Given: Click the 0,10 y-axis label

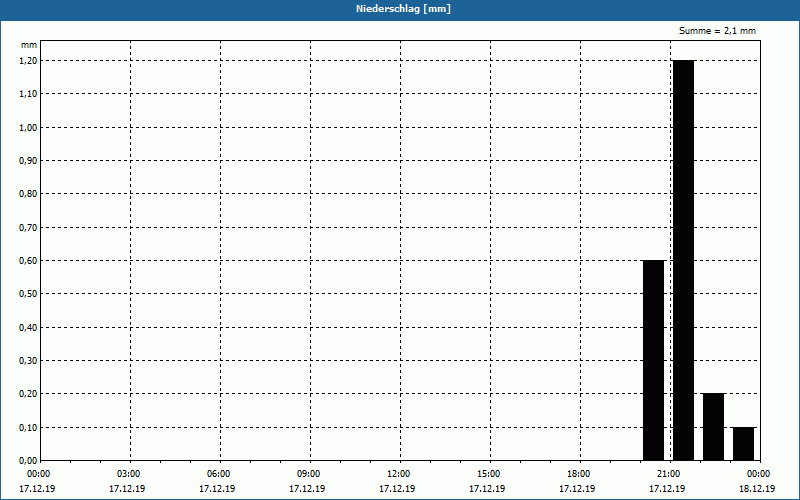Looking at the screenshot, I should coord(28,428).
